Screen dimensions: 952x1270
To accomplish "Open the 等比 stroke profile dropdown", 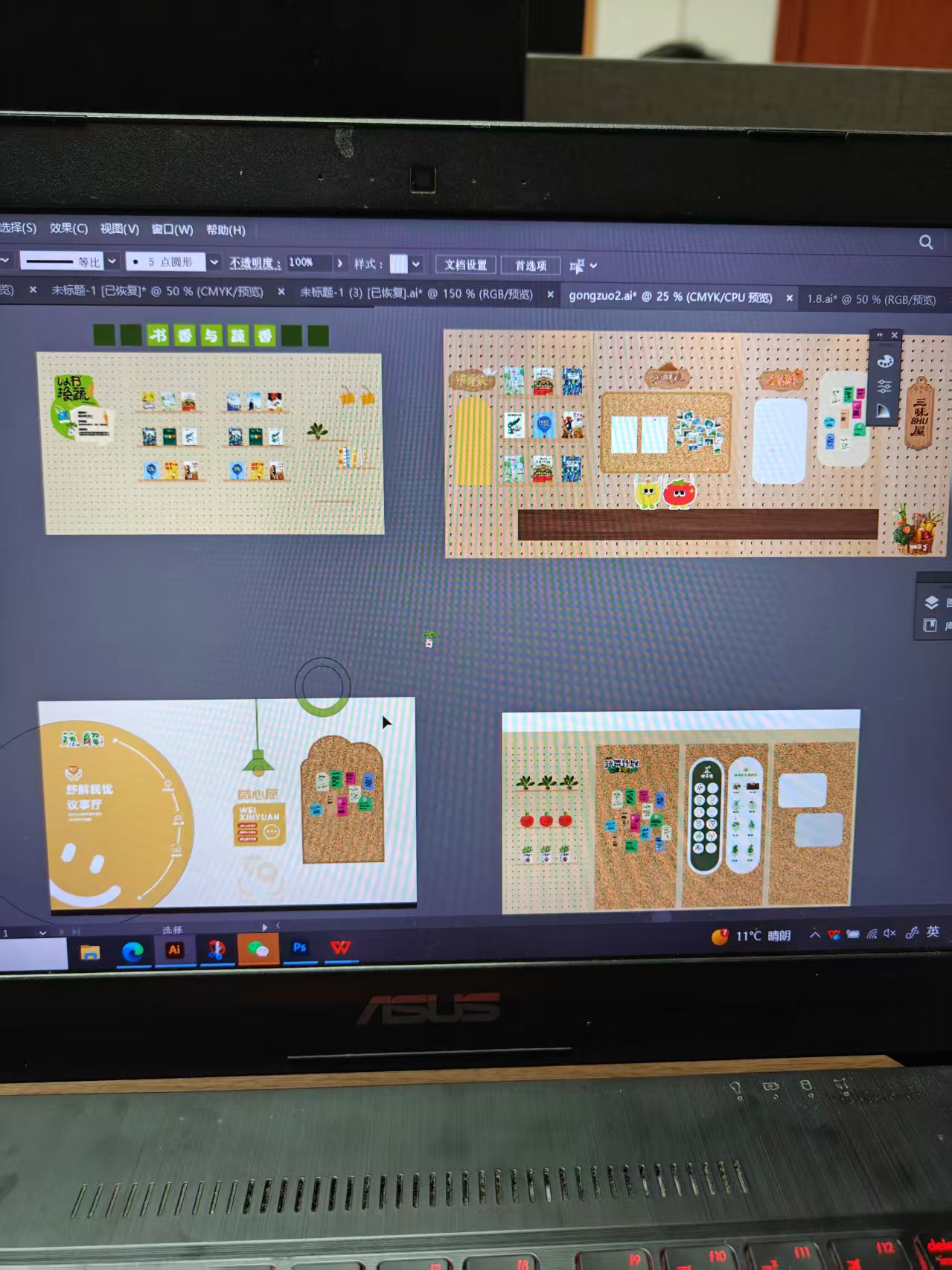I will 112,261.
